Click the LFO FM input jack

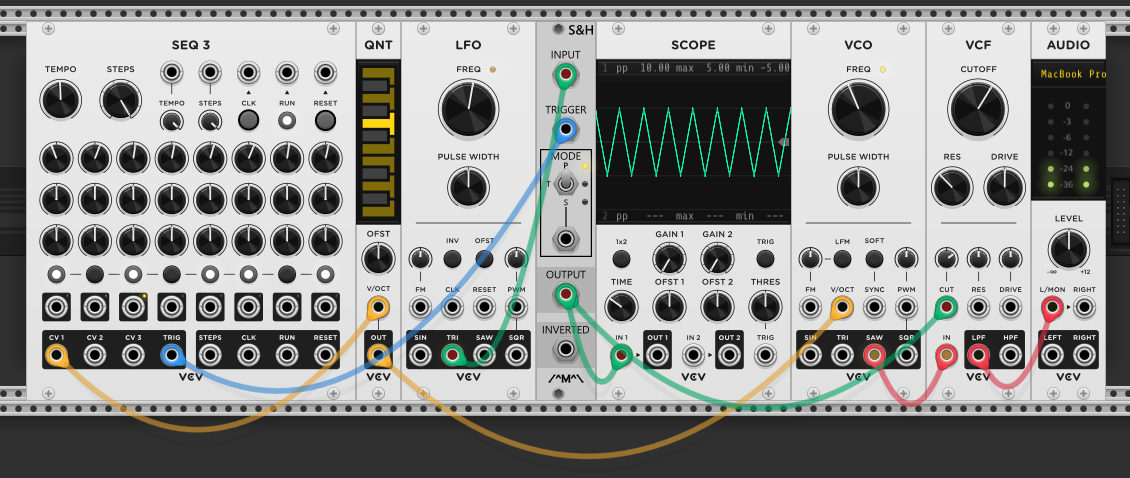pyautogui.click(x=420, y=309)
